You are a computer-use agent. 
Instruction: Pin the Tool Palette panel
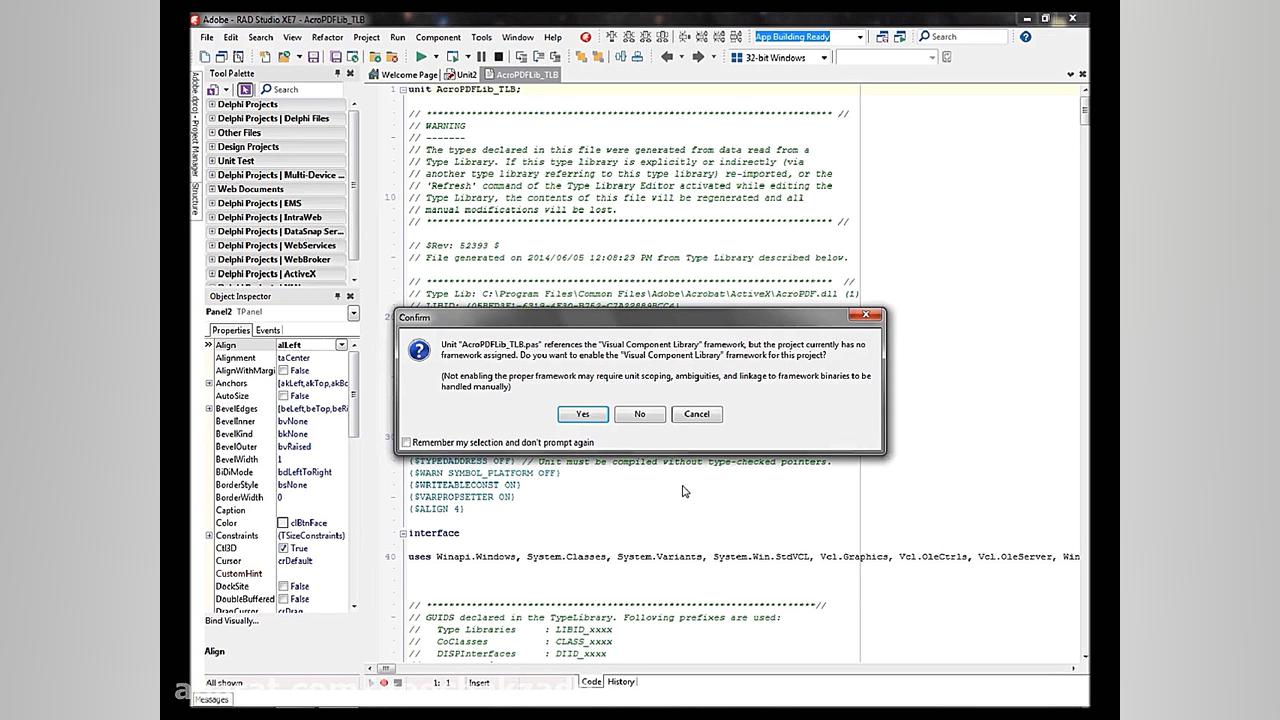tap(337, 73)
